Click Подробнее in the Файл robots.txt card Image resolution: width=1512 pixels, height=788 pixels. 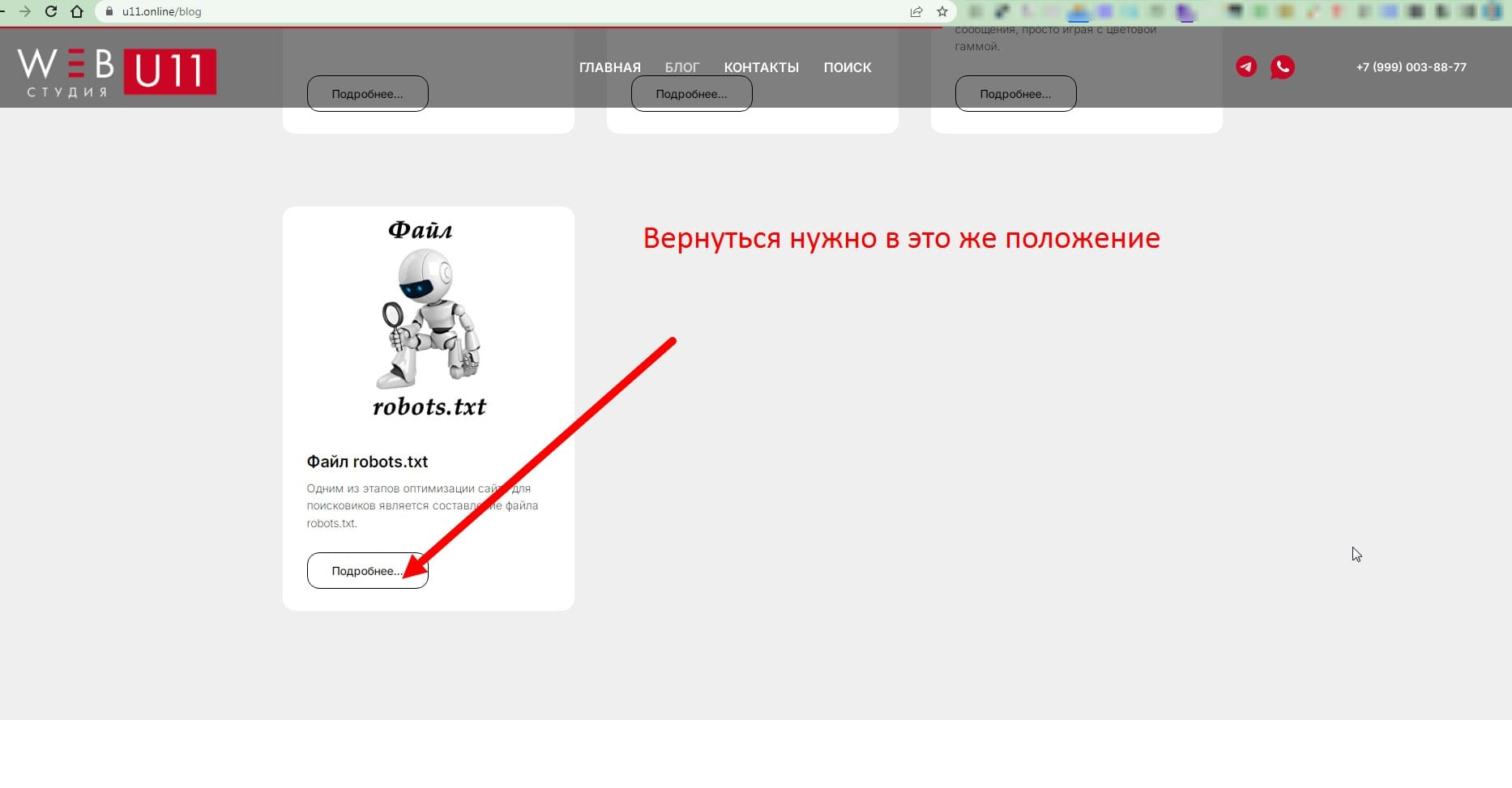[368, 571]
